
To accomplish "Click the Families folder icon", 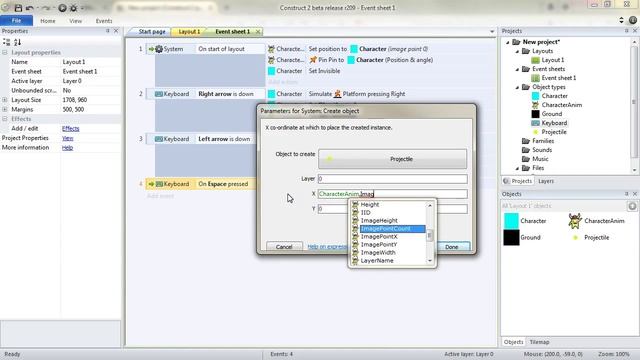I will (526, 141).
